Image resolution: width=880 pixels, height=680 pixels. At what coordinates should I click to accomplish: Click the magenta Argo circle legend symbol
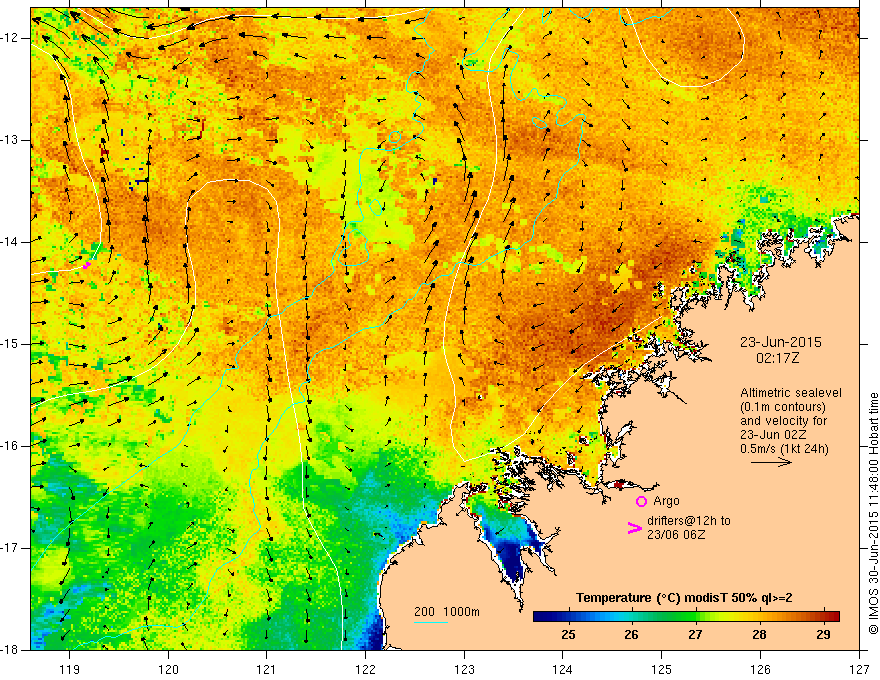(x=641, y=502)
